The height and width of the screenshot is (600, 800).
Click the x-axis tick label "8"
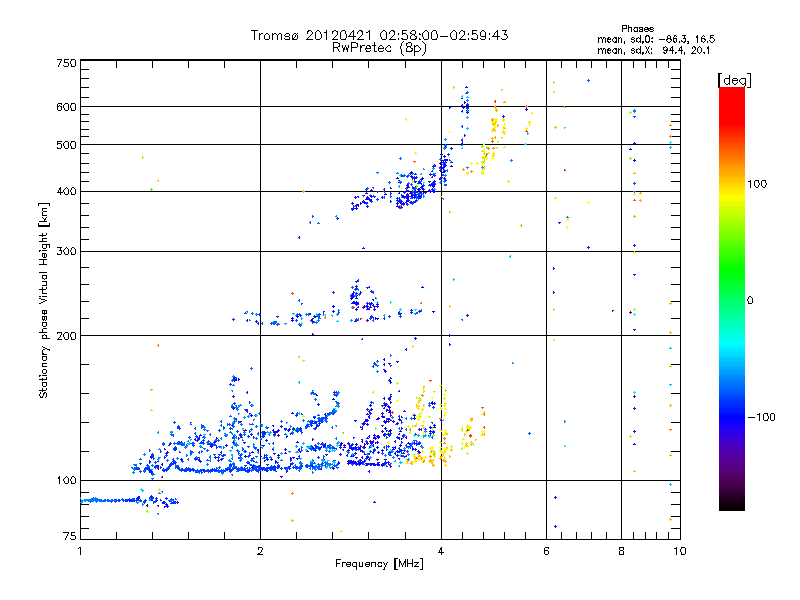(x=621, y=551)
